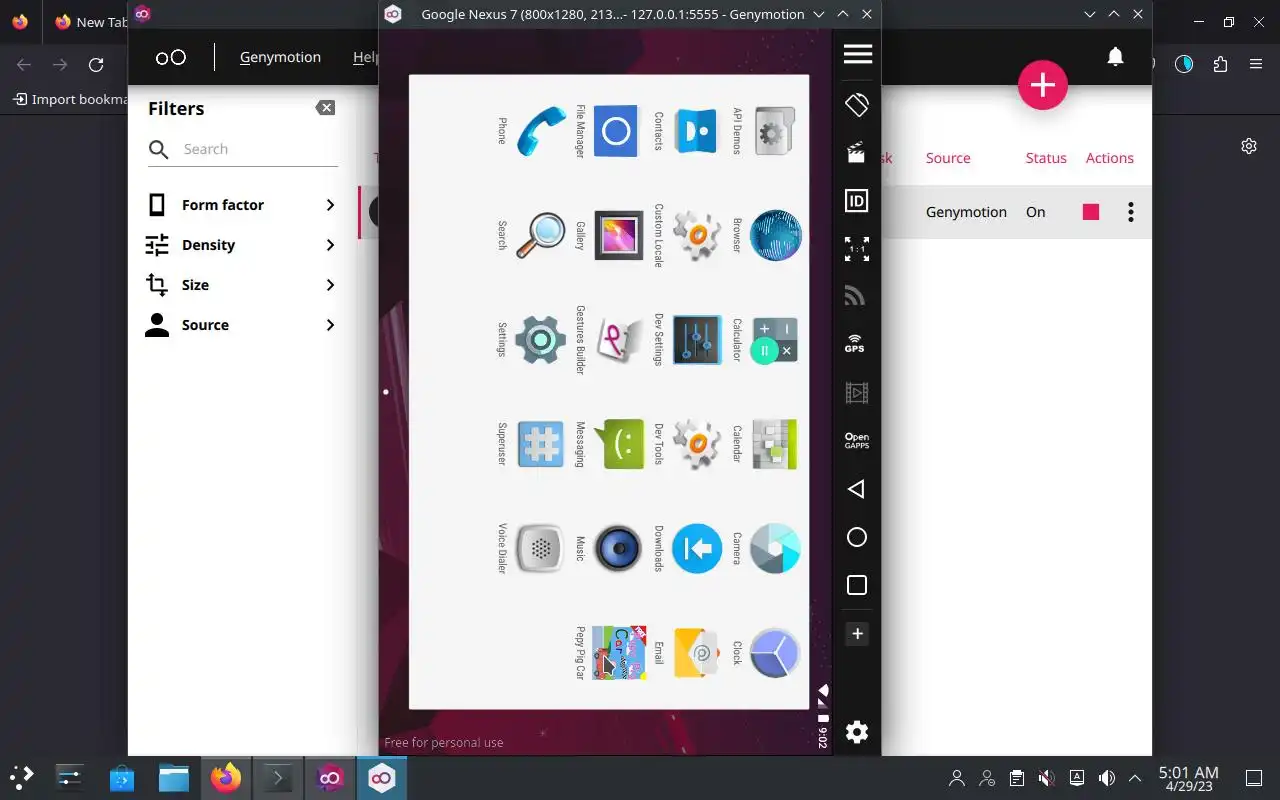Viewport: 1280px width, 800px height.
Task: Open the Downloads app
Action: point(696,548)
